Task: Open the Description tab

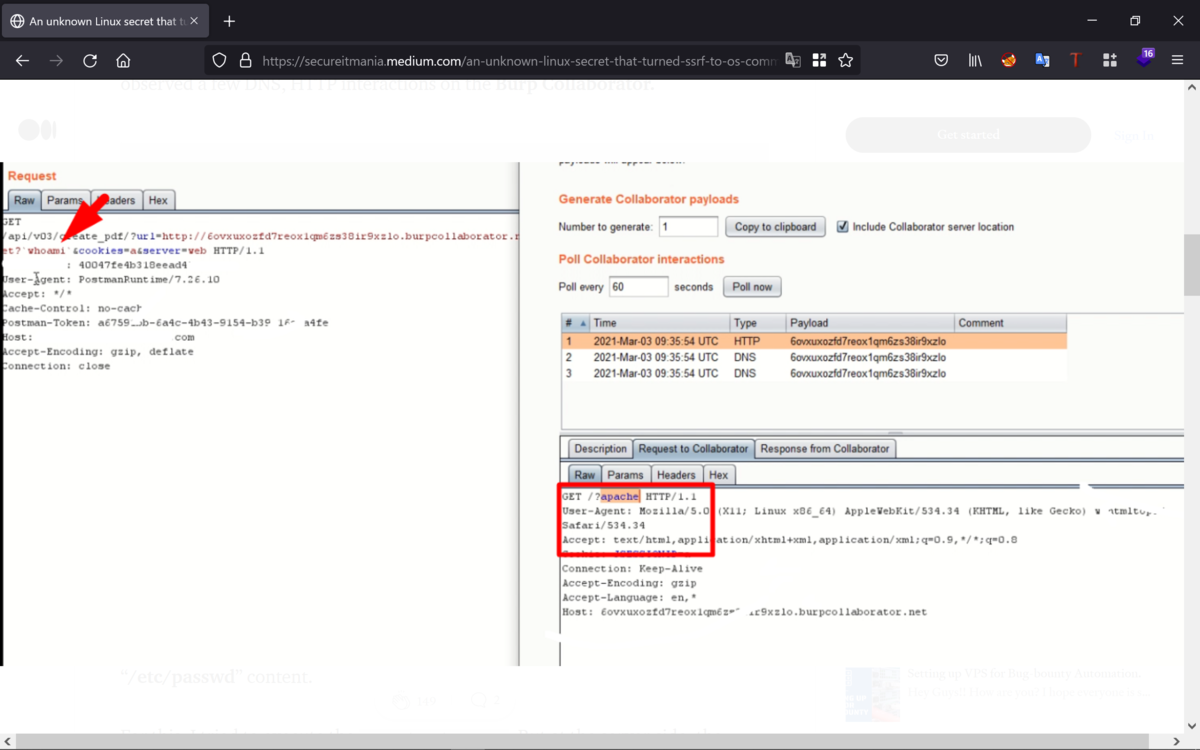Action: point(600,449)
